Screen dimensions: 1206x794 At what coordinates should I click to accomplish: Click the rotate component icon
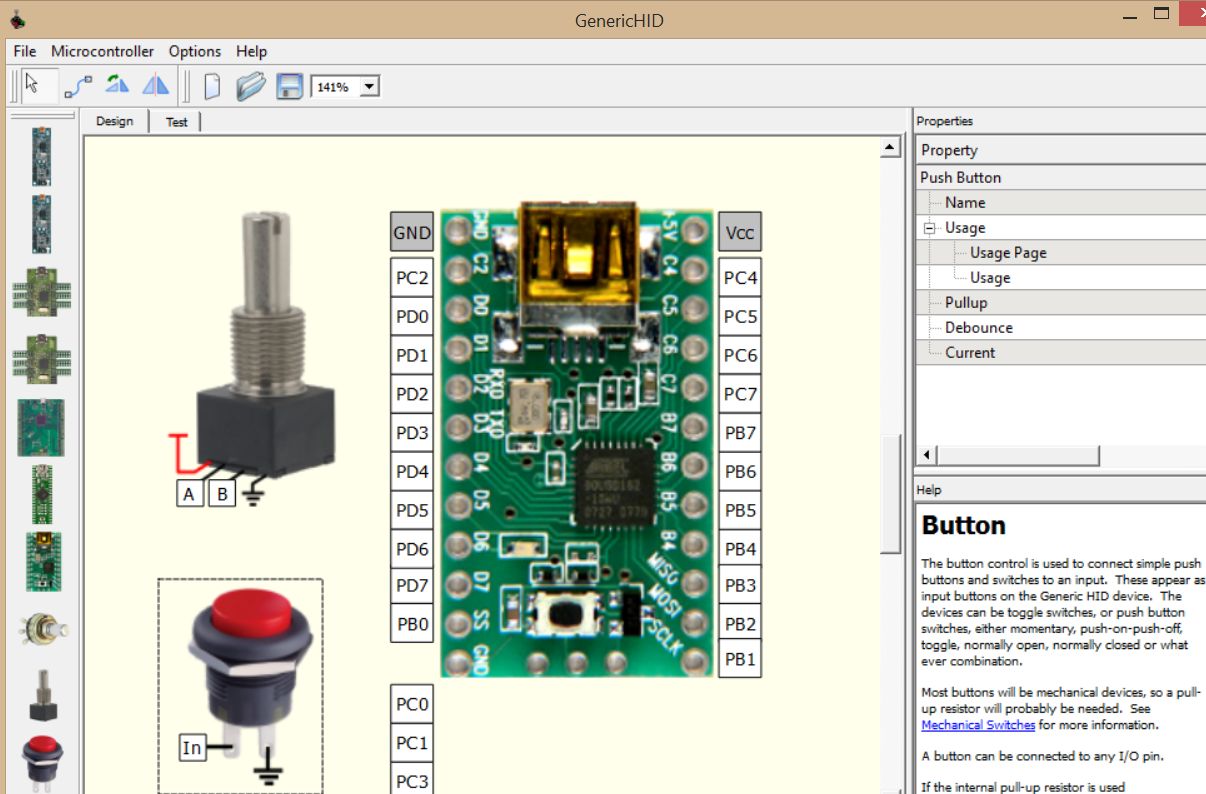(x=118, y=86)
